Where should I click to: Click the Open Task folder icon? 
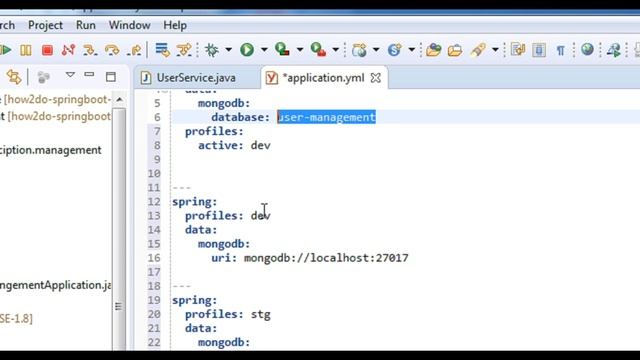pyautogui.click(x=455, y=50)
